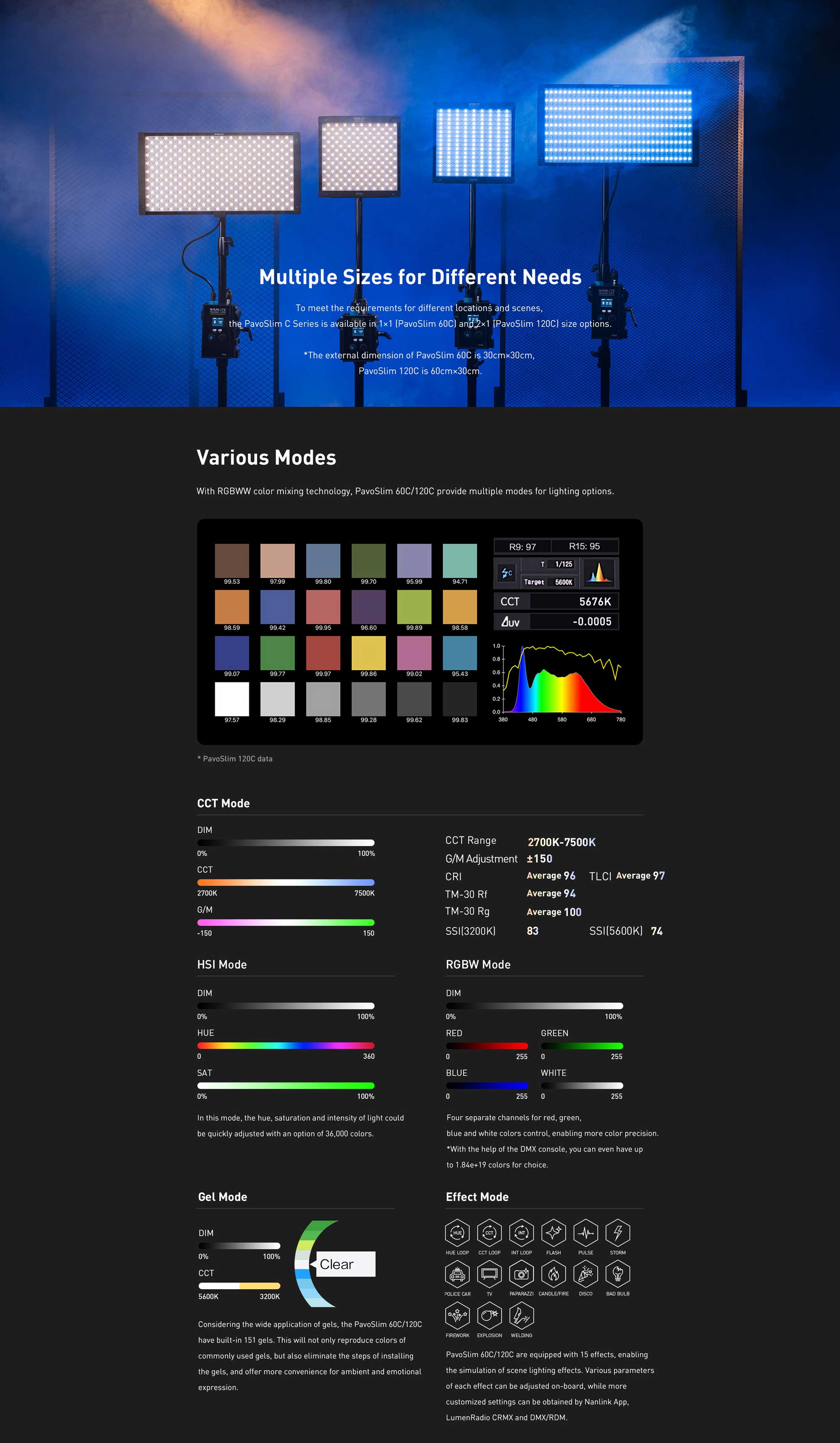
Task: Click the lime green swatch labeled 99.89
Action: click(414, 607)
